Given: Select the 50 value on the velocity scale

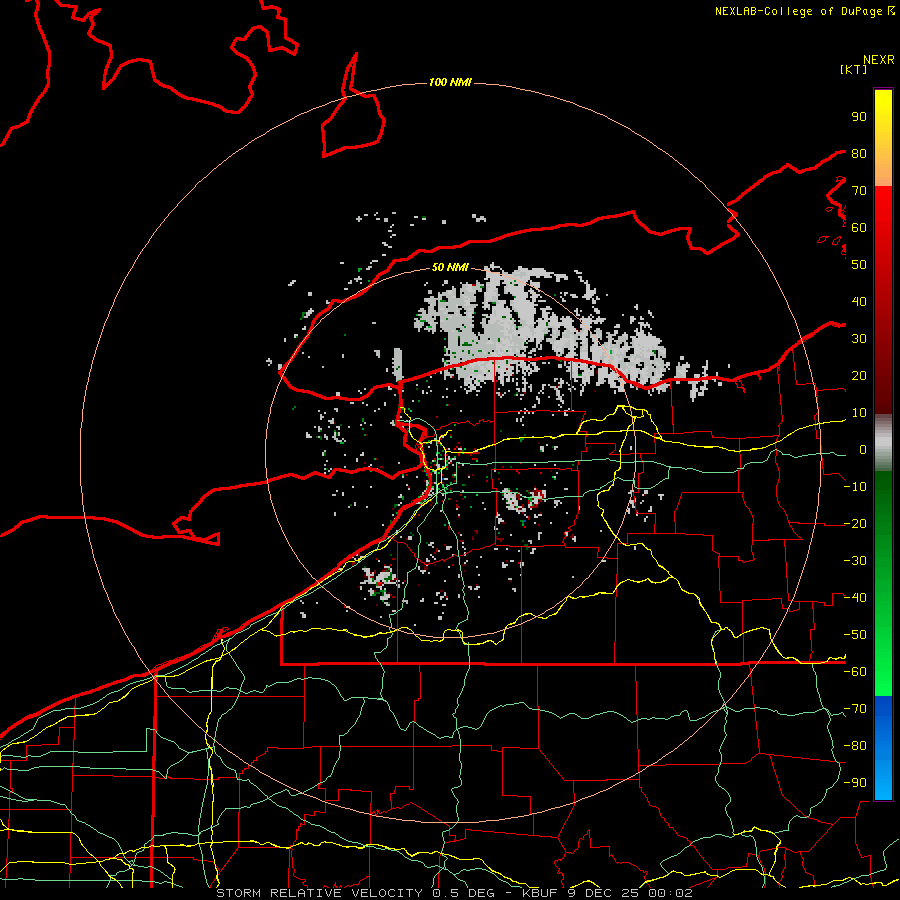Looking at the screenshot, I should (x=859, y=265).
